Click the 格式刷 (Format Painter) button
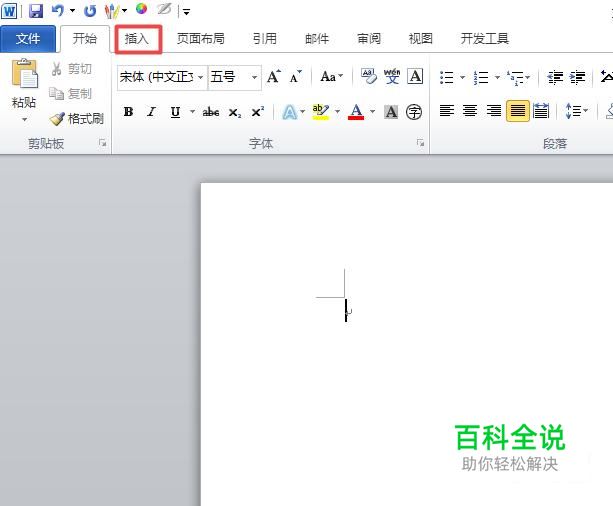This screenshot has height=506, width=613. (x=77, y=118)
